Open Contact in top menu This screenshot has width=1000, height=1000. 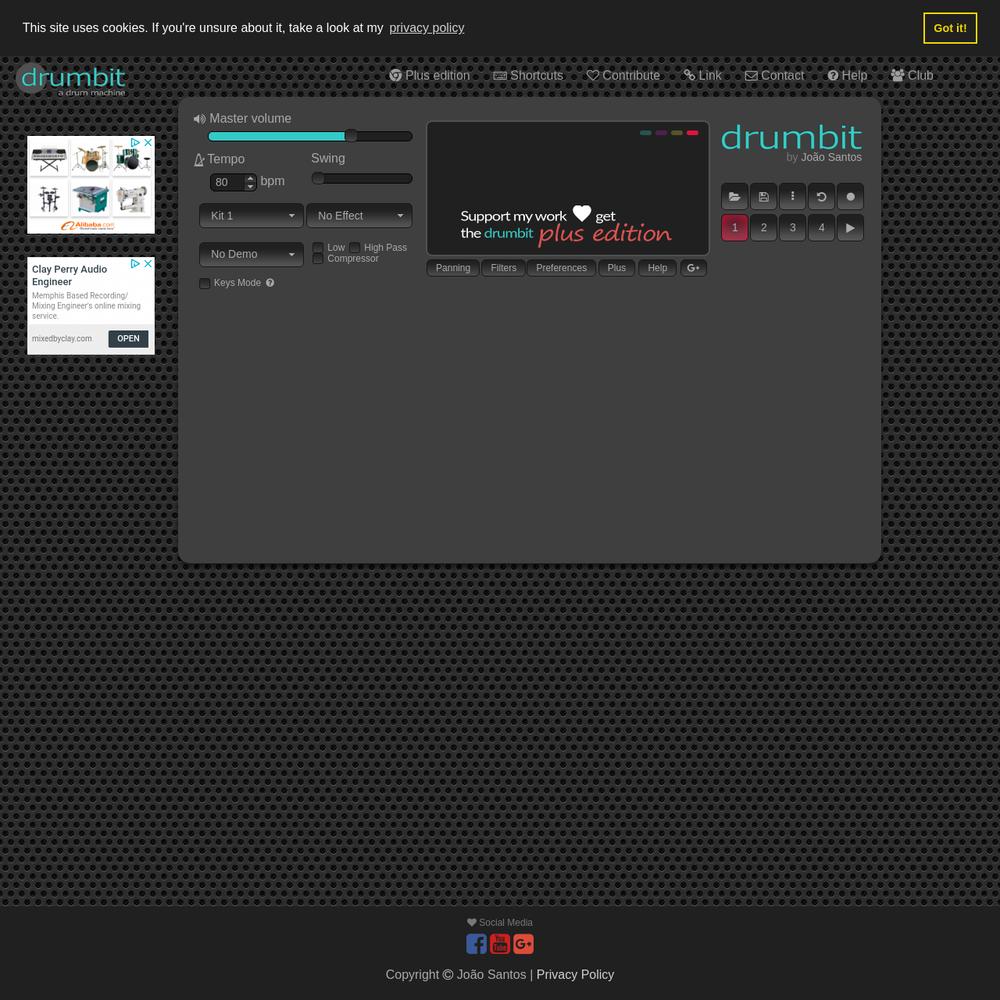click(774, 75)
